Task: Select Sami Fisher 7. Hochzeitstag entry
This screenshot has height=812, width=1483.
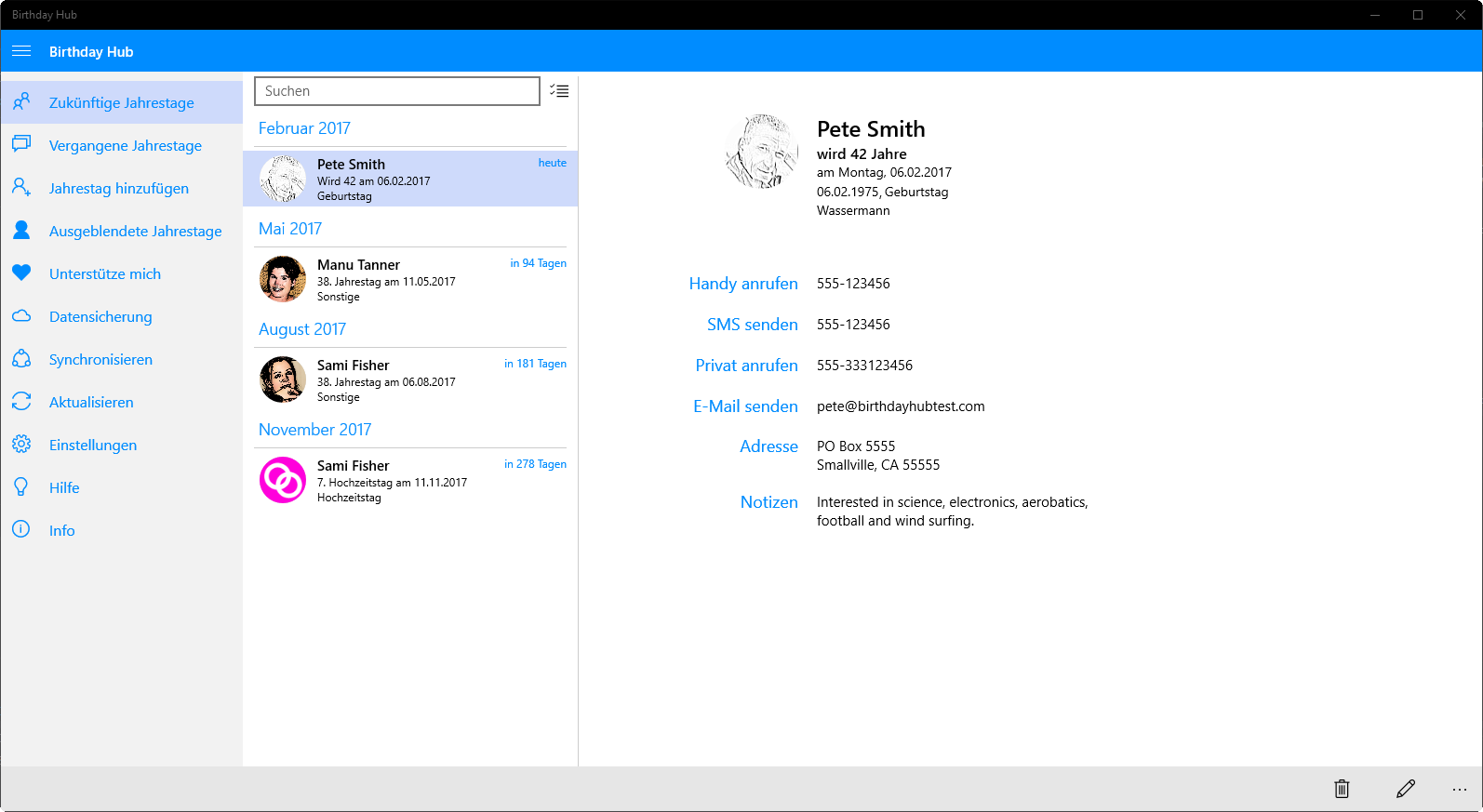Action: pyautogui.click(x=410, y=480)
